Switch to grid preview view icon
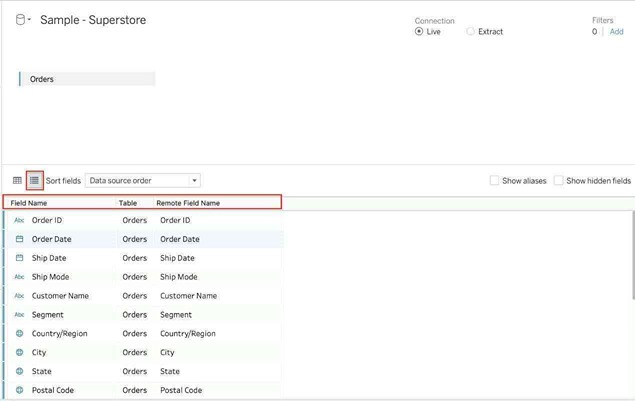This screenshot has height=401, width=635. tap(17, 181)
